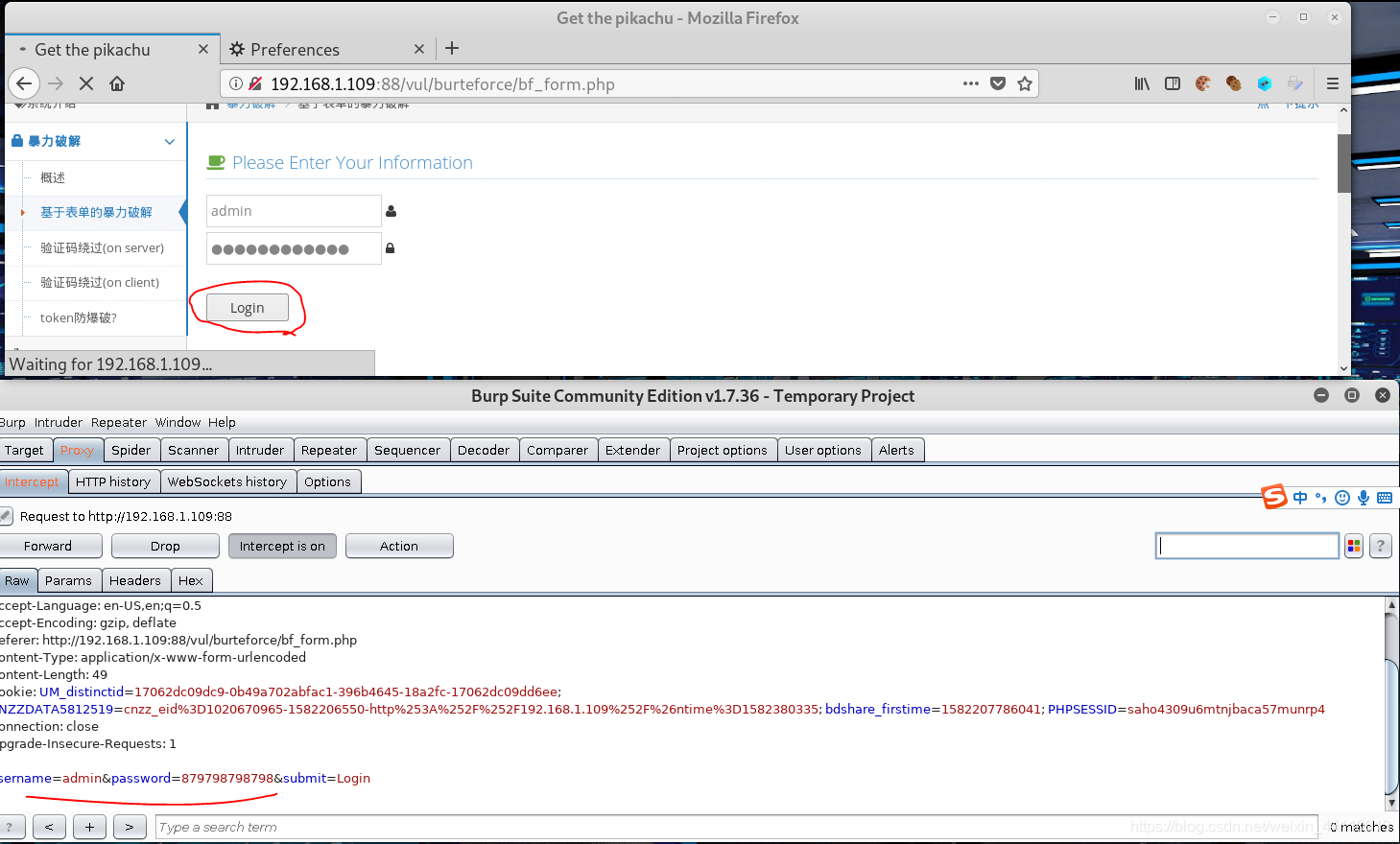Switch to the Sequencer tab
This screenshot has height=844, width=1400.
(408, 450)
